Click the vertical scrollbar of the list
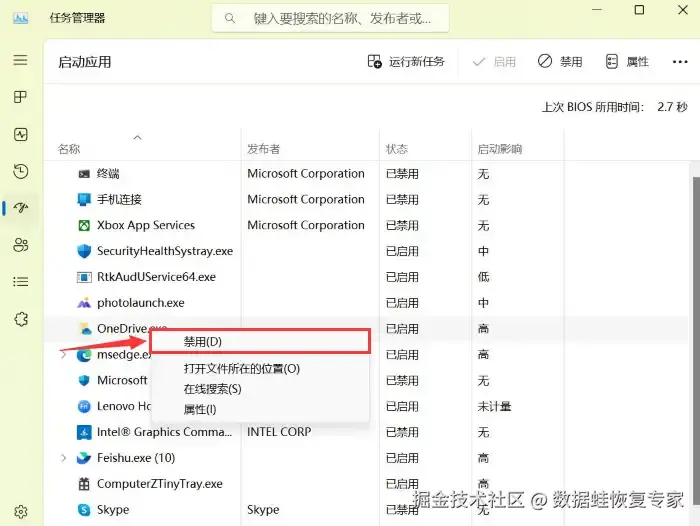This screenshot has height=526, width=700. pos(696,341)
